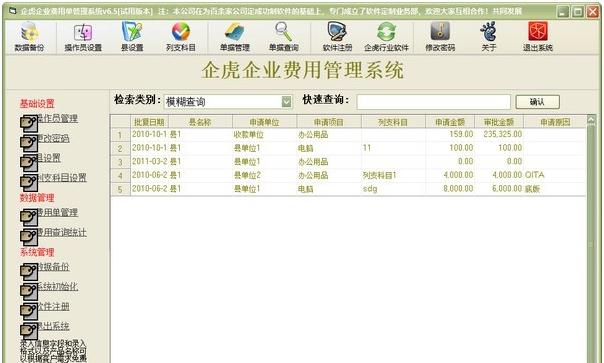Click the 企虎行业软件 toolbar icon
The height and width of the screenshot is (363, 604).
point(386,36)
